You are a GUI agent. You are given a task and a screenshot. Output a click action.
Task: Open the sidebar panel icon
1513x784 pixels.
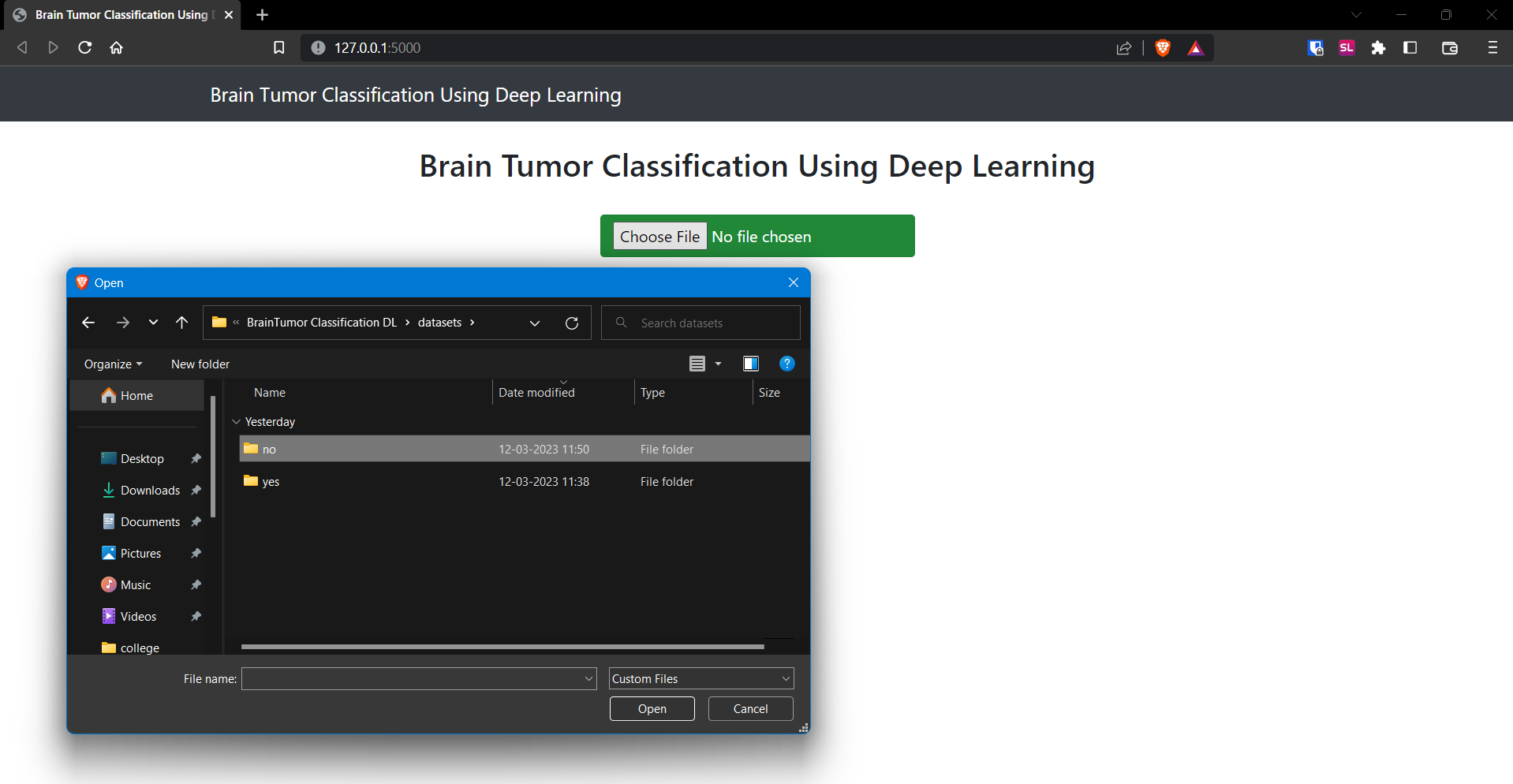(x=1410, y=47)
